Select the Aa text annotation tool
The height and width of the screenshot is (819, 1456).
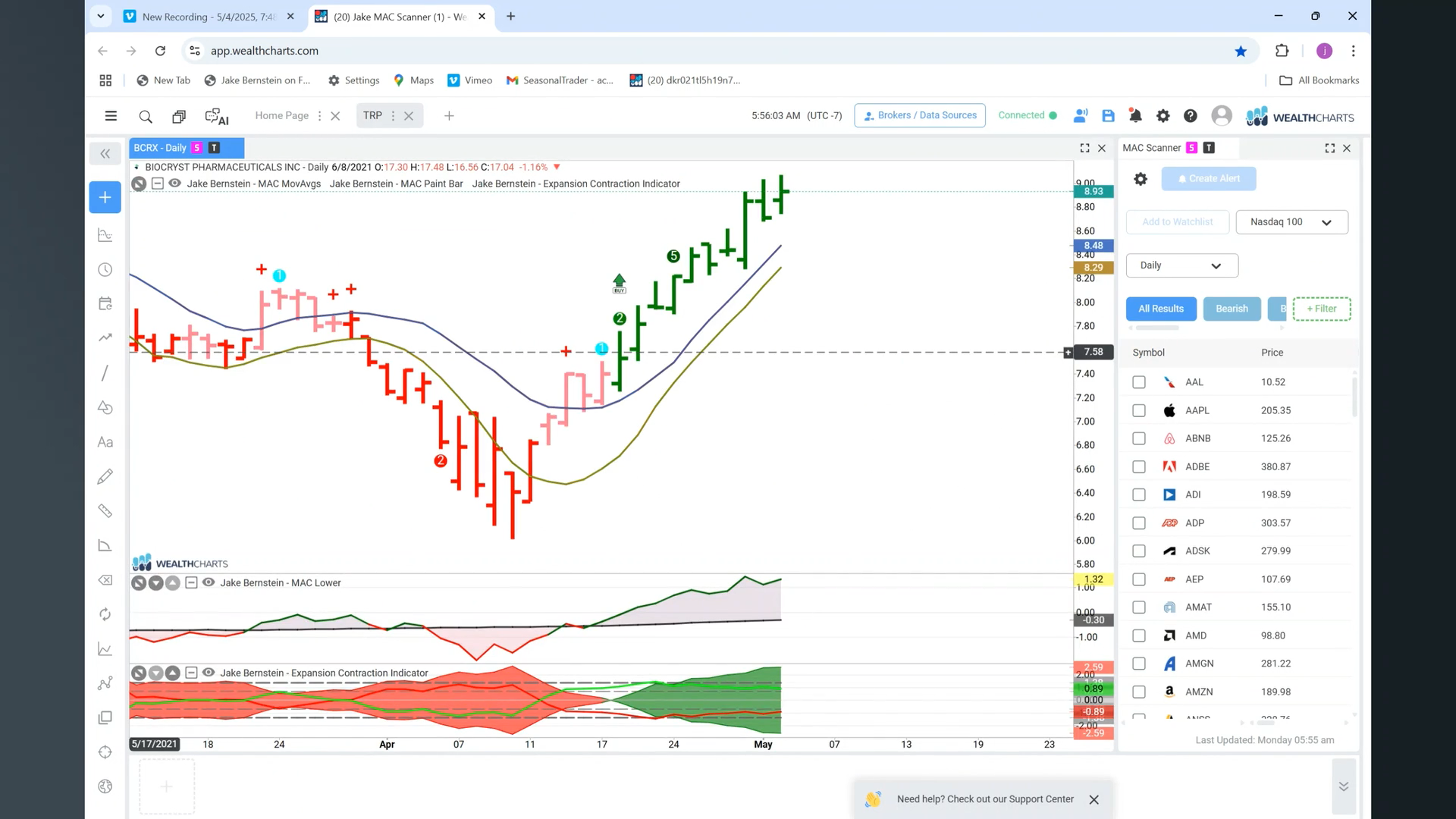pyautogui.click(x=105, y=442)
